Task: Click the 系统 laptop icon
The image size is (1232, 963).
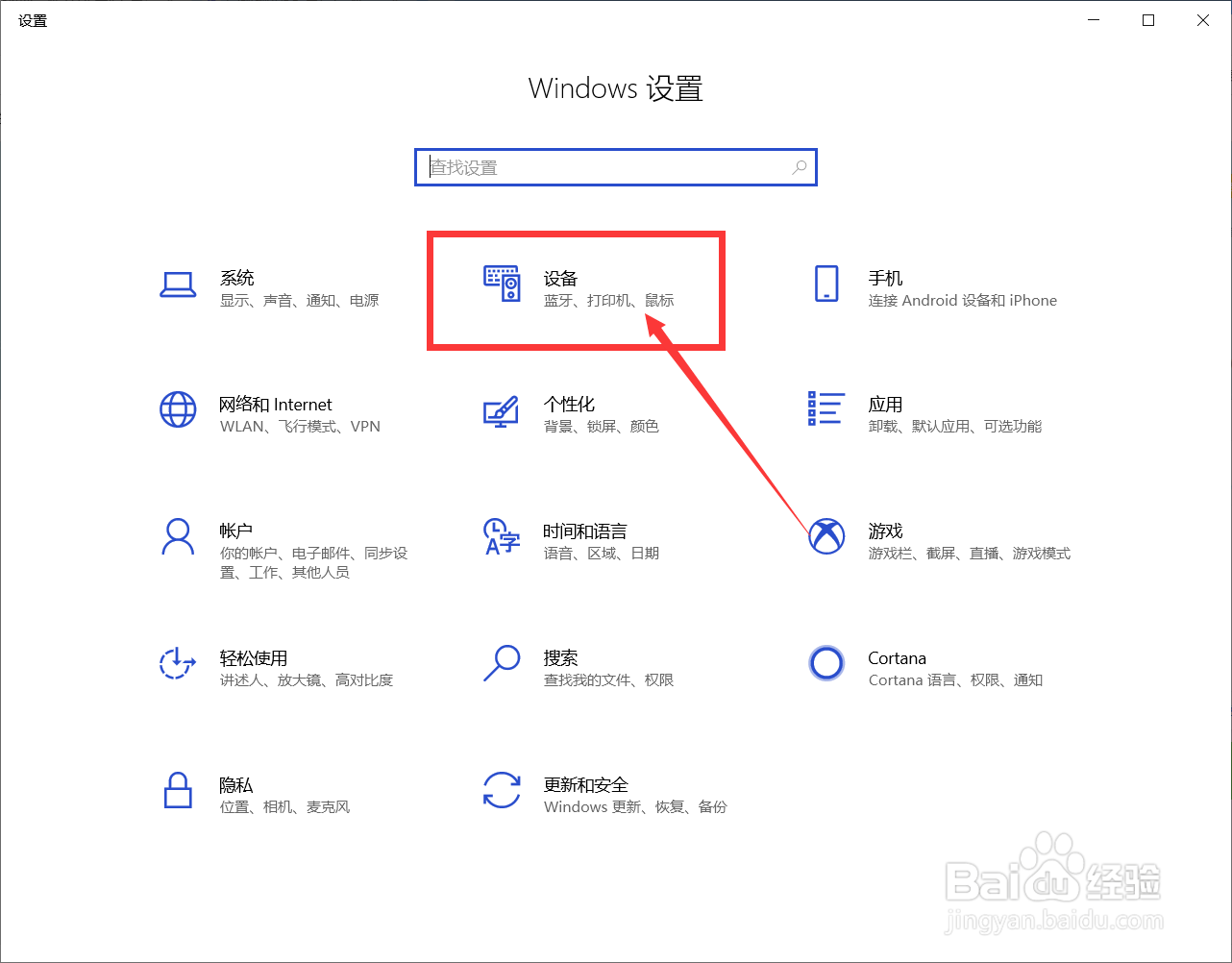Action: coord(178,285)
